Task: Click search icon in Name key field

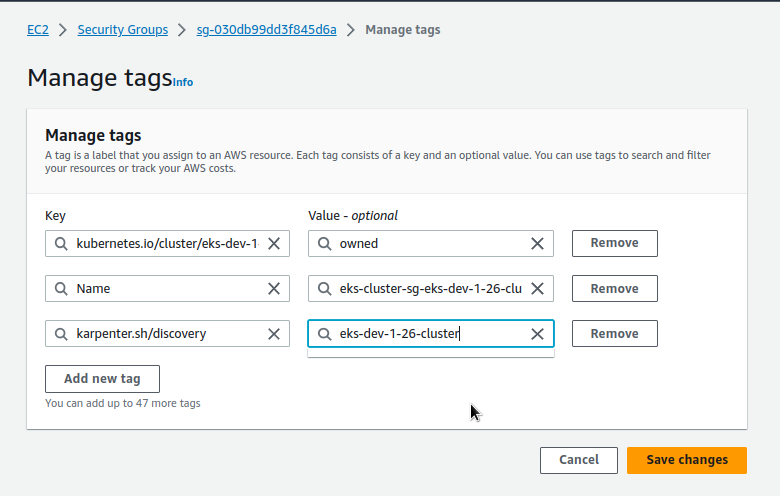Action: point(61,289)
